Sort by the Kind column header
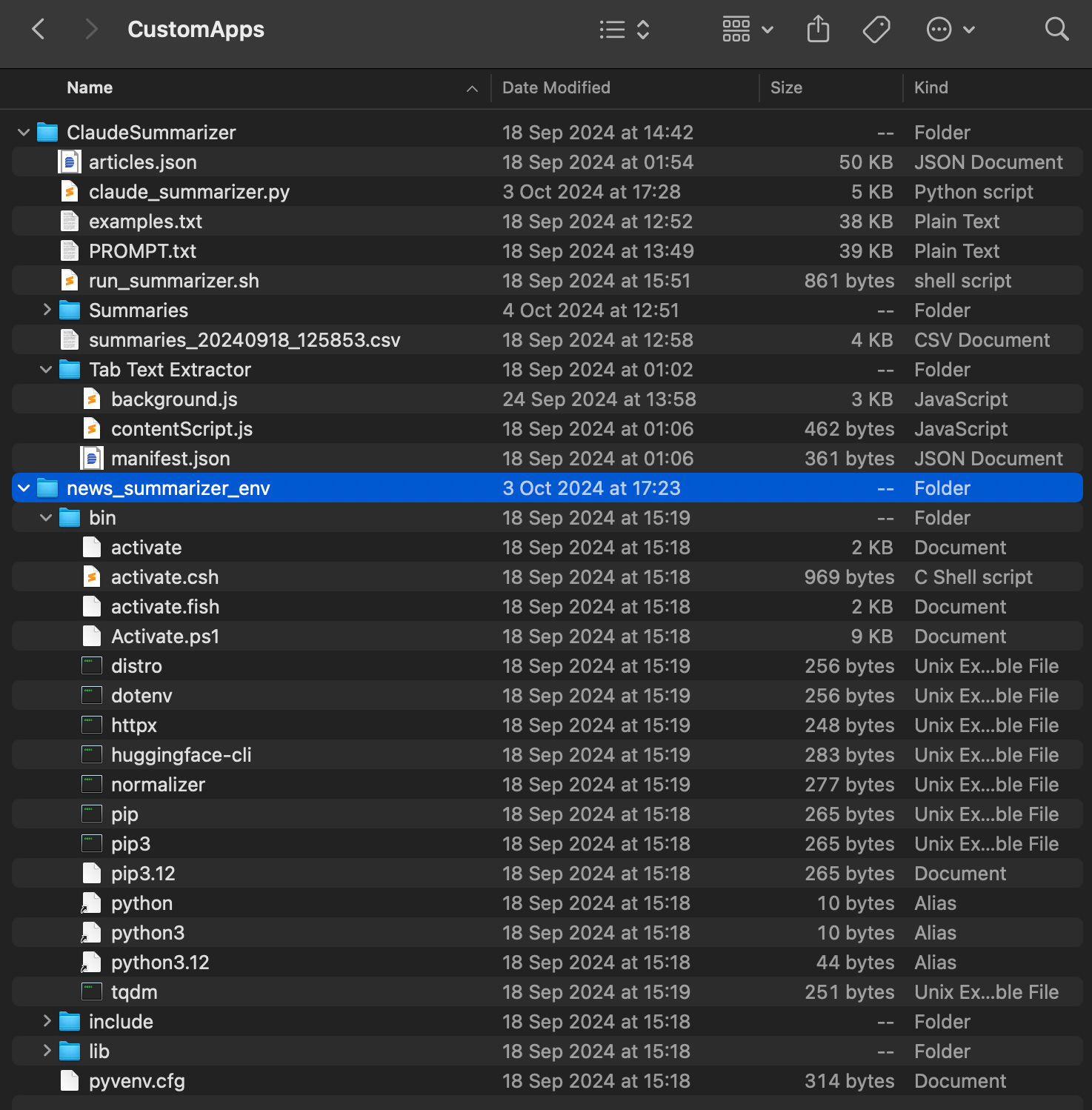 click(x=931, y=88)
